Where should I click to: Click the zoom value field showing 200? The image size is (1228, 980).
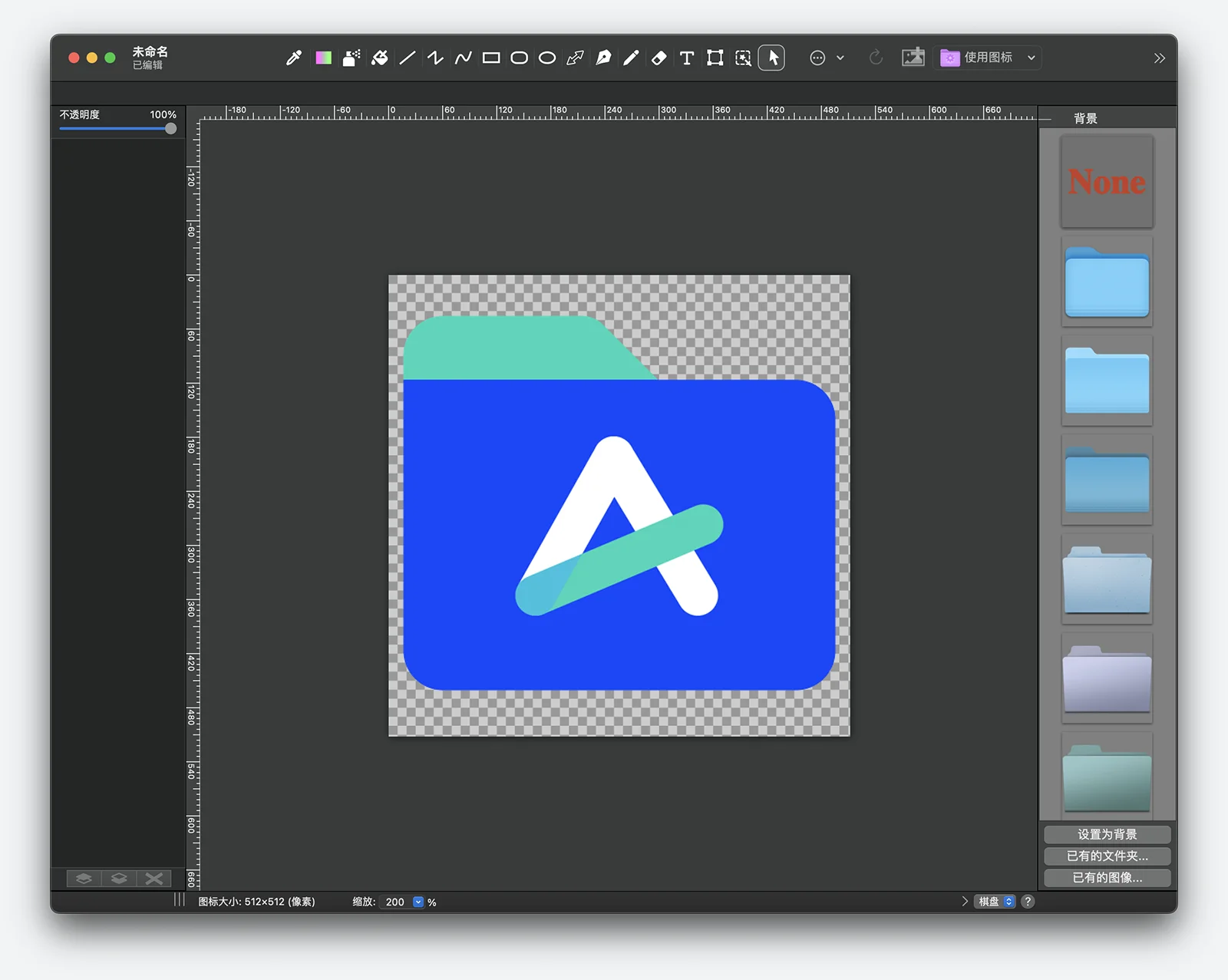click(395, 902)
